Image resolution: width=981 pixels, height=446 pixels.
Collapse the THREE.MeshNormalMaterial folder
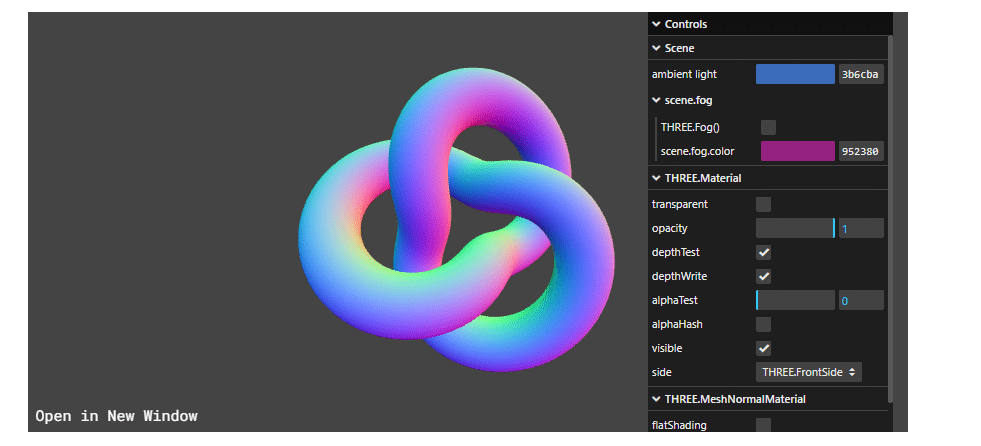point(768,399)
